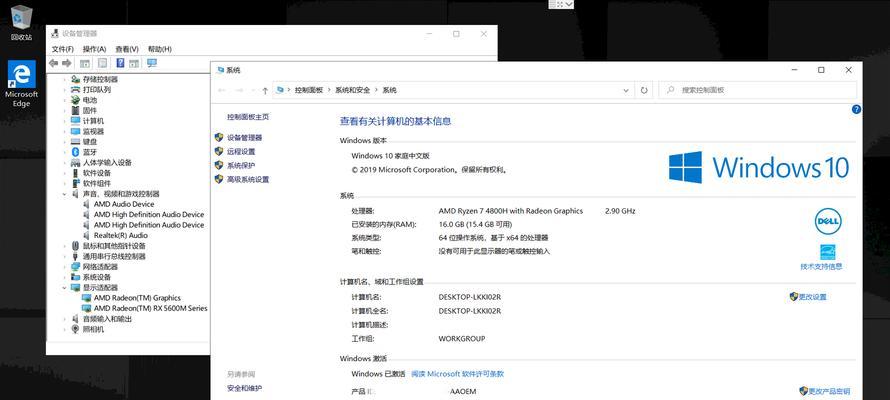Image resolution: width=890 pixels, height=400 pixels.
Task: Open the 设备管理器 link in System sidebar
Action: click(245, 138)
